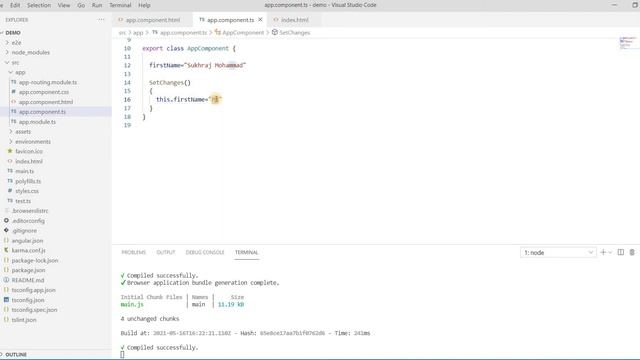Screen dimensions: 640x360
Task: Open angular.json file
Action: (27, 240)
